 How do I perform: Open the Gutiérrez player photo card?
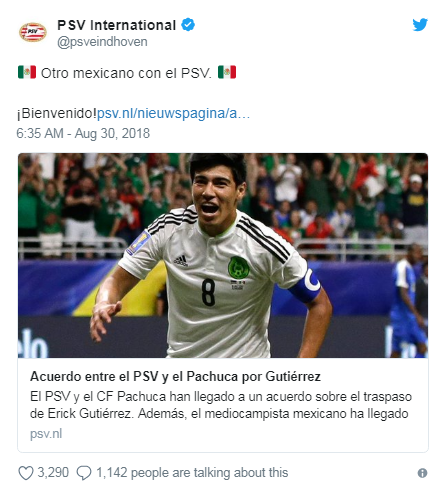[223, 255]
